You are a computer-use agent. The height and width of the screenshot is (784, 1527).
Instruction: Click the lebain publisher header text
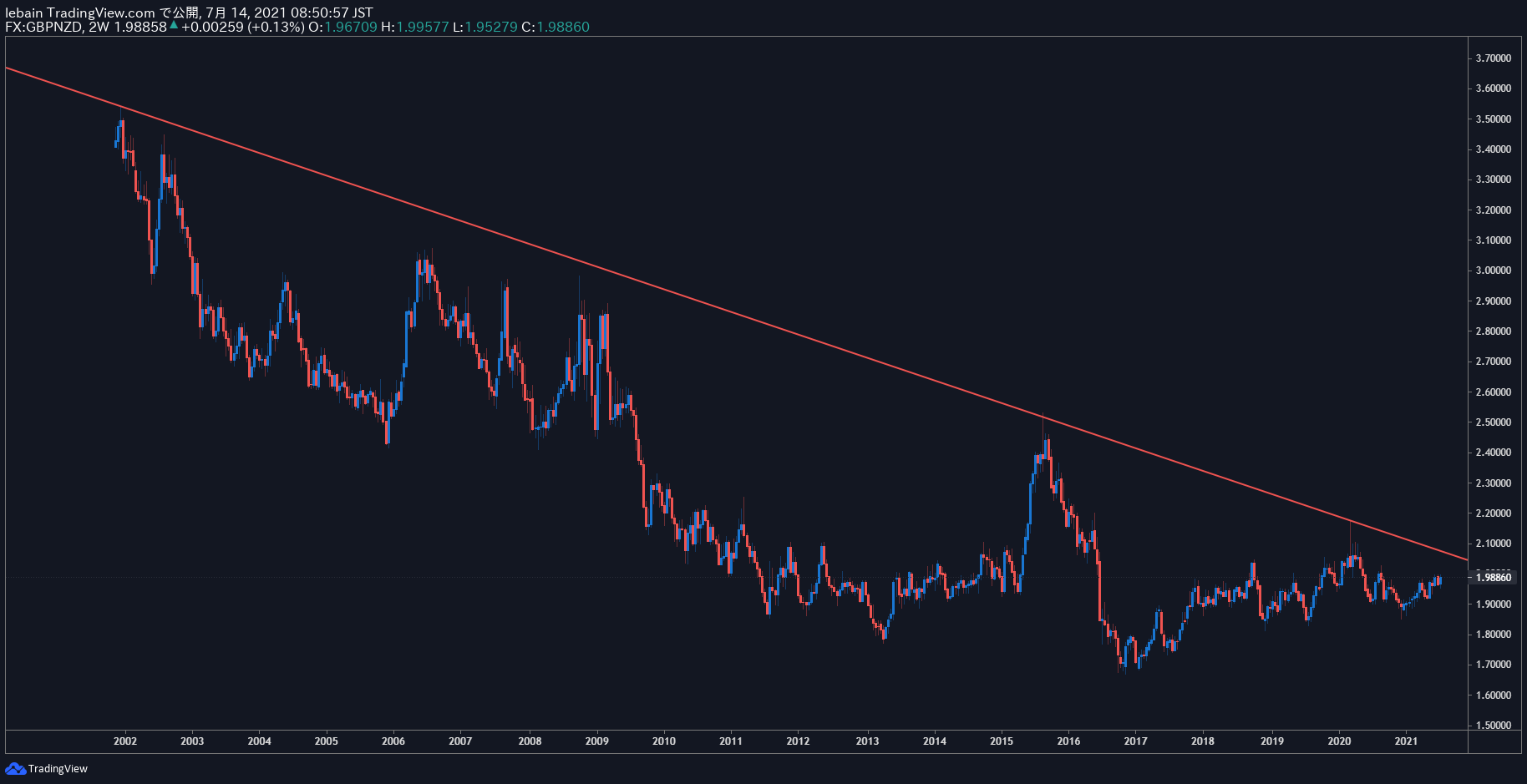point(24,13)
